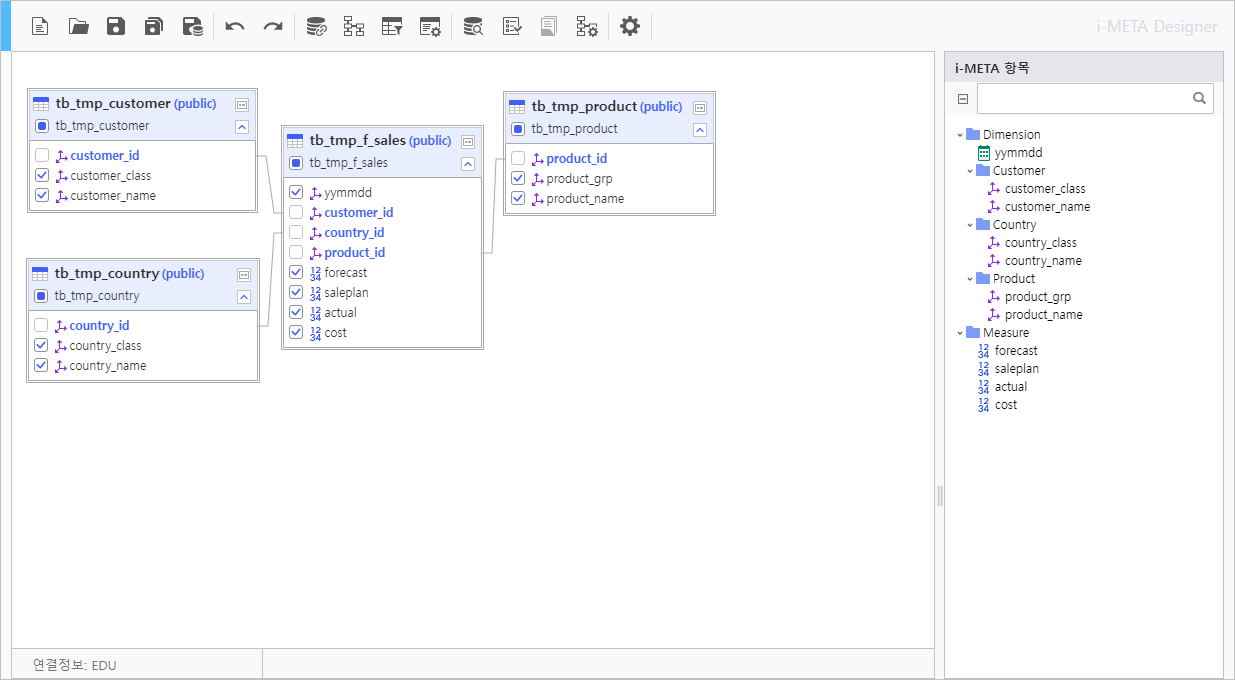Uncheck the saleplan column checkbox
The height and width of the screenshot is (680, 1235).
pos(296,292)
